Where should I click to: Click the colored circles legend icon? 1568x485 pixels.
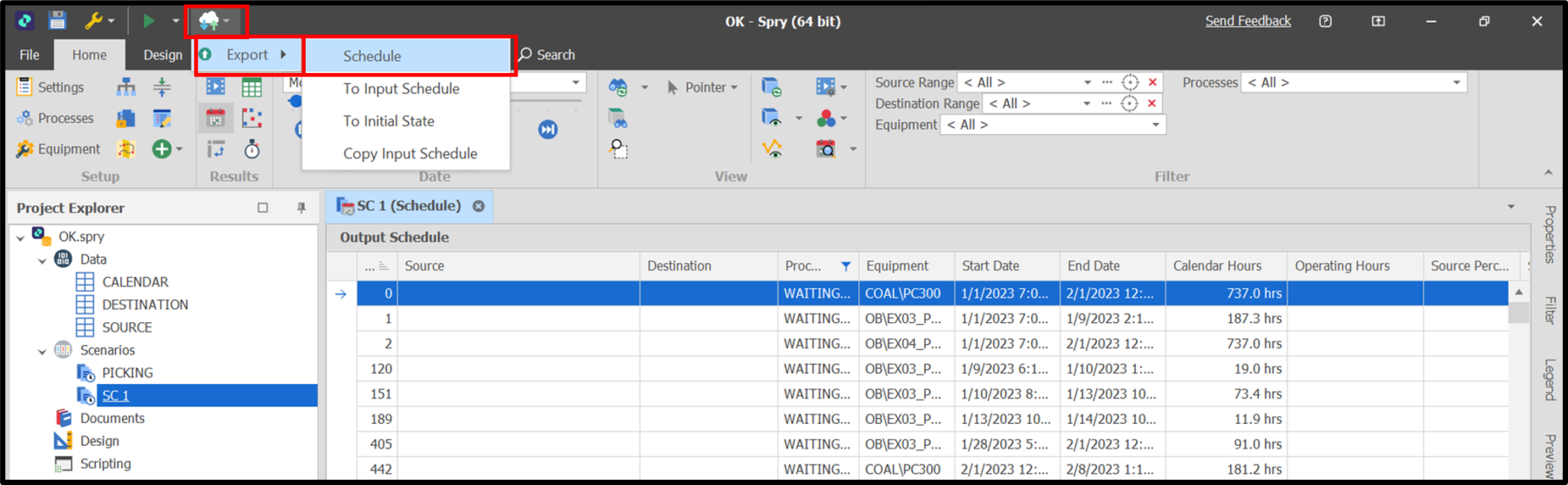[826, 118]
